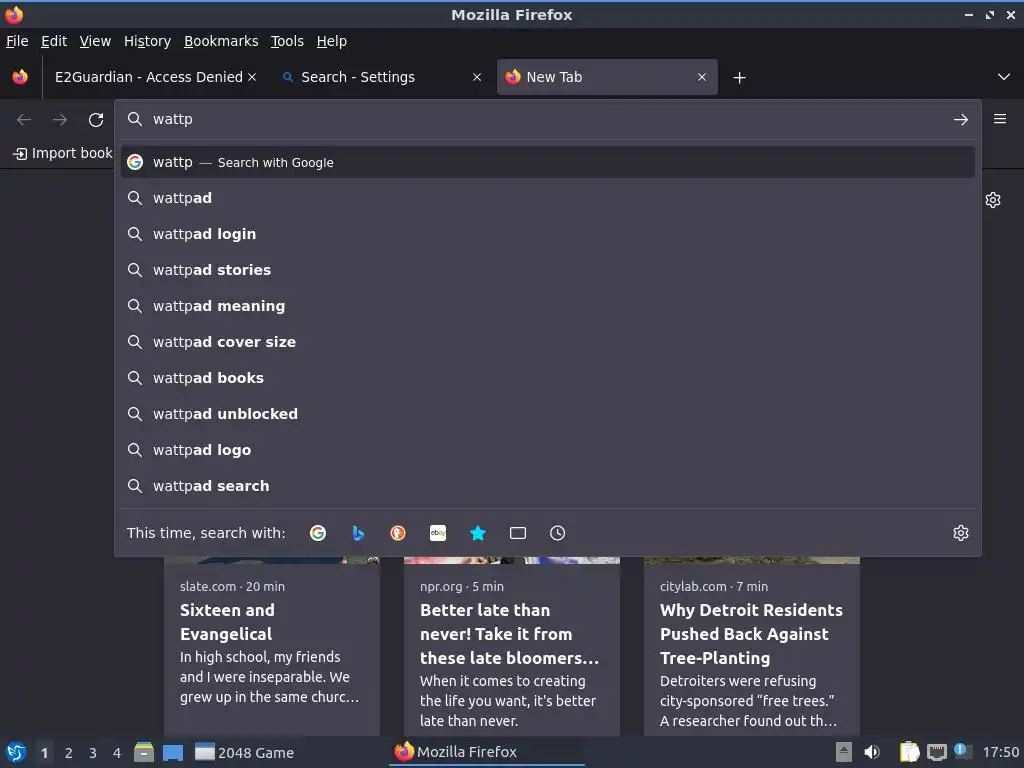This screenshot has width=1024, height=768.
Task: Click the show desktop taskbar icon
Action: coord(173,752)
